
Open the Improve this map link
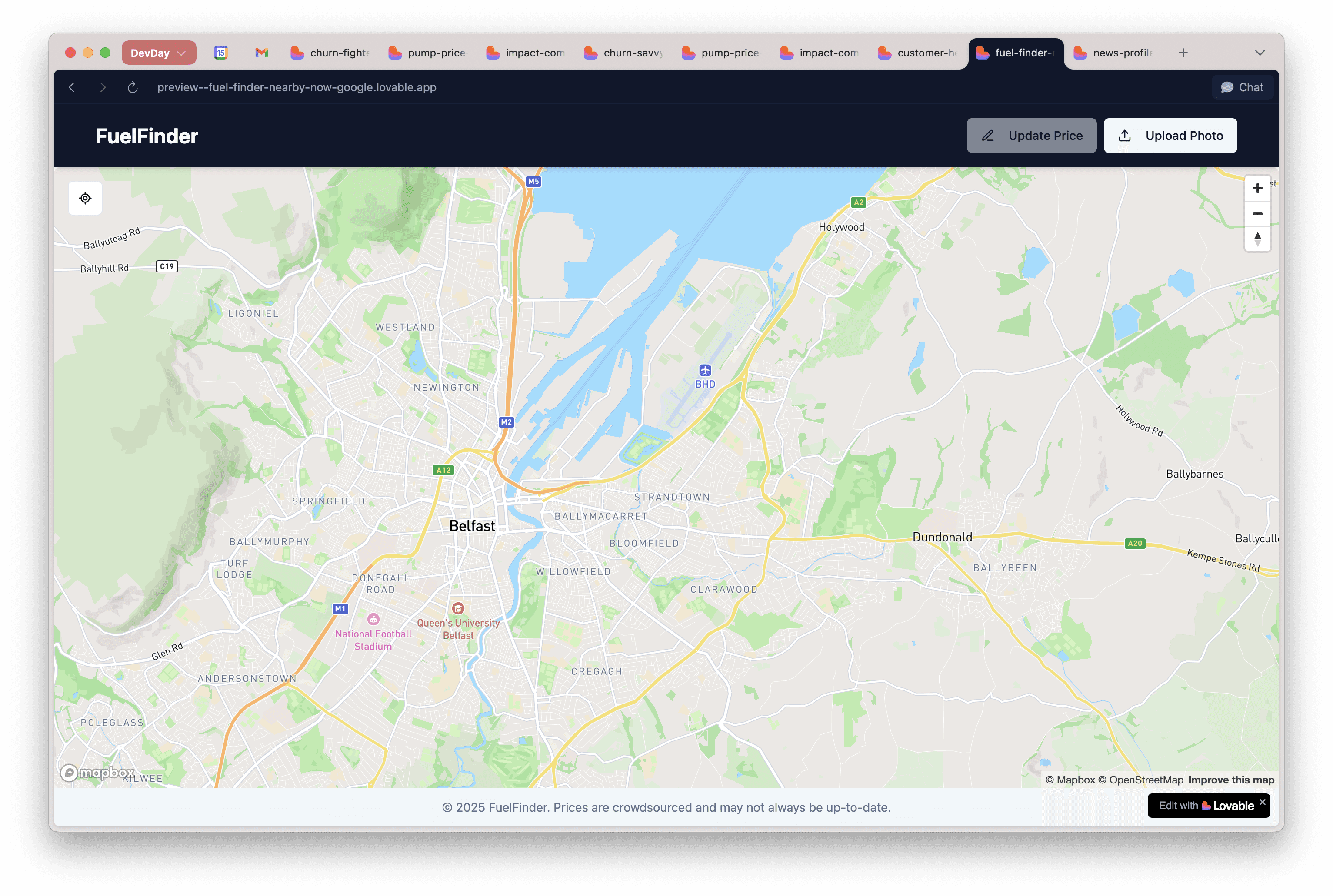(x=1231, y=780)
